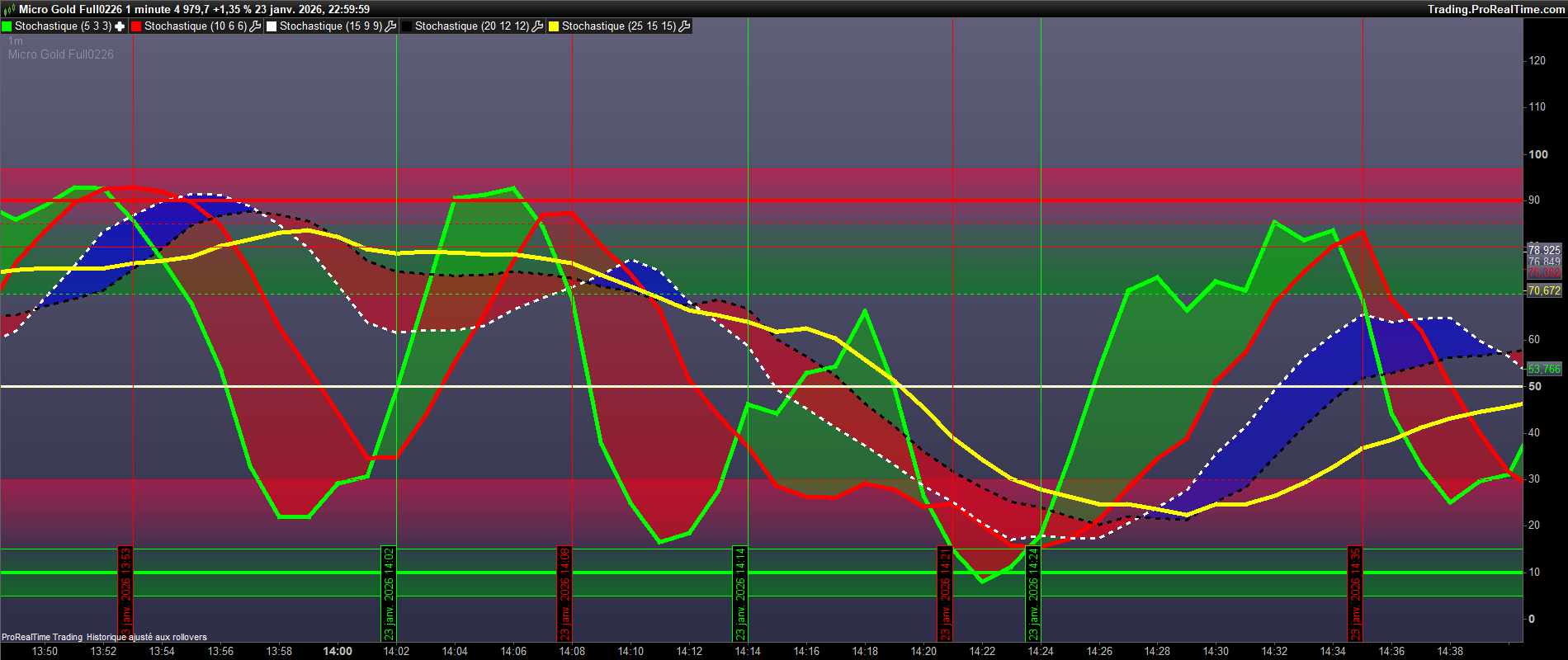Click the yellow 70,672 value label on axis
The width and height of the screenshot is (1568, 660).
tap(1543, 290)
